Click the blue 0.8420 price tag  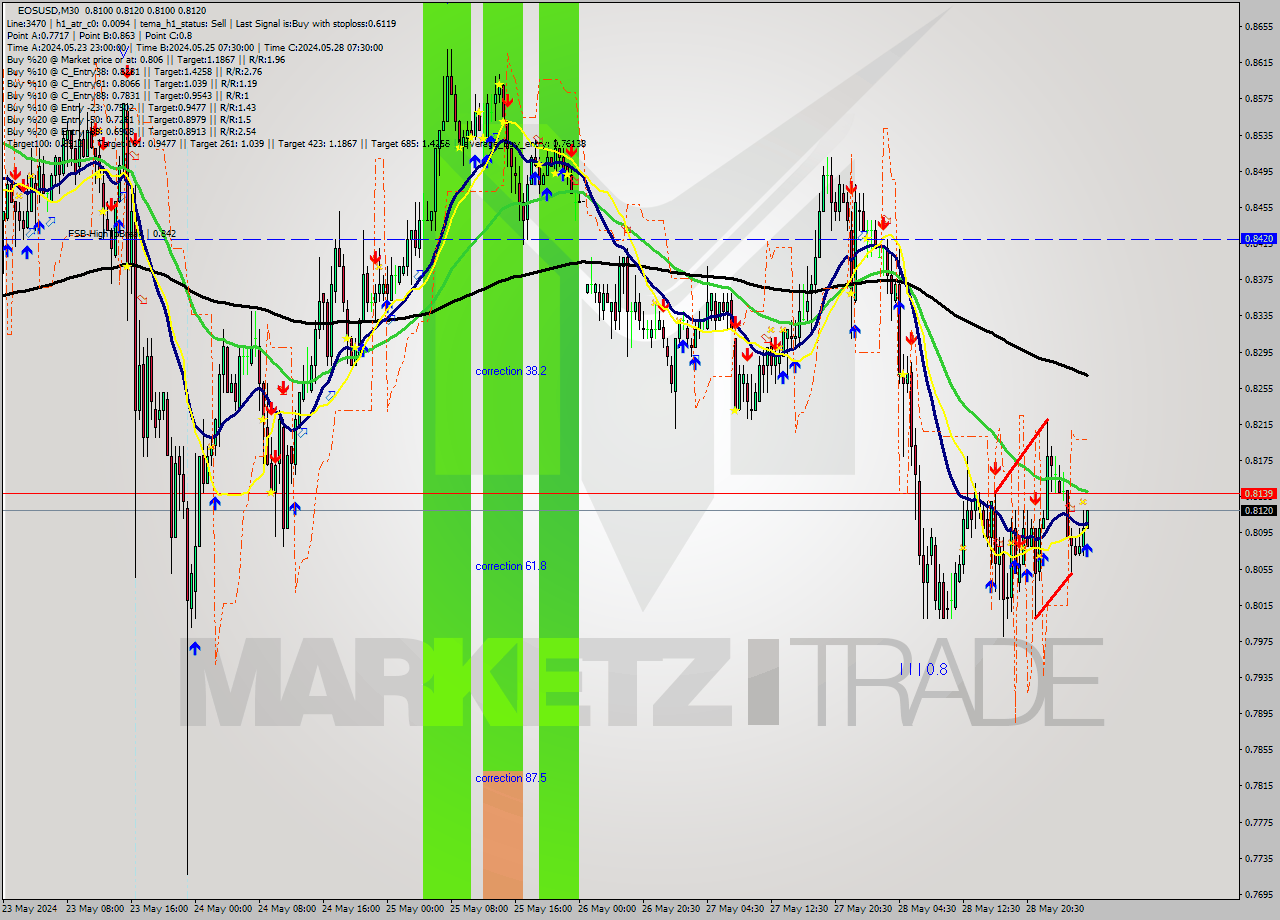(x=1258, y=239)
